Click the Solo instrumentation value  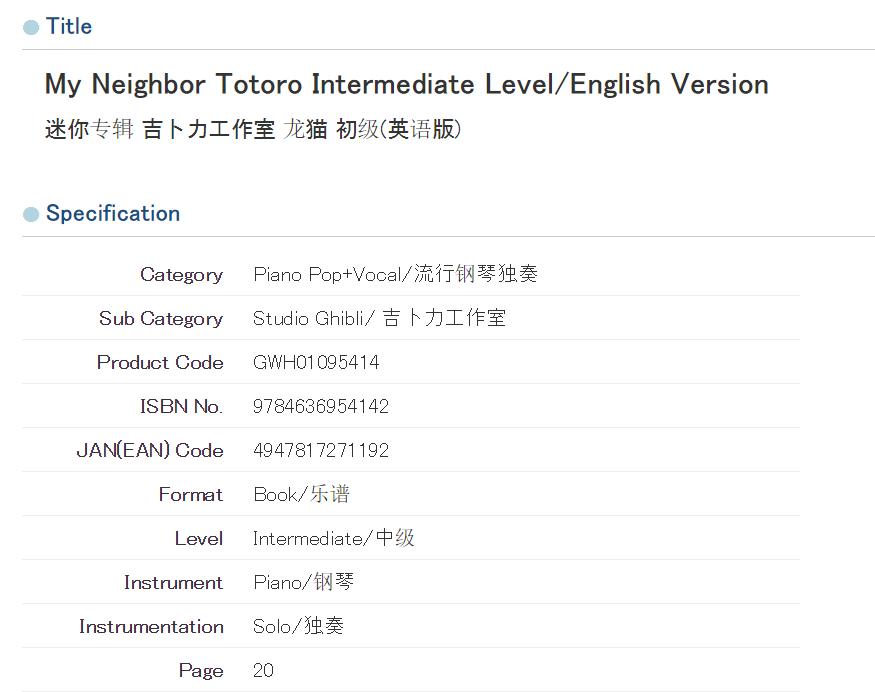pyautogui.click(x=298, y=626)
